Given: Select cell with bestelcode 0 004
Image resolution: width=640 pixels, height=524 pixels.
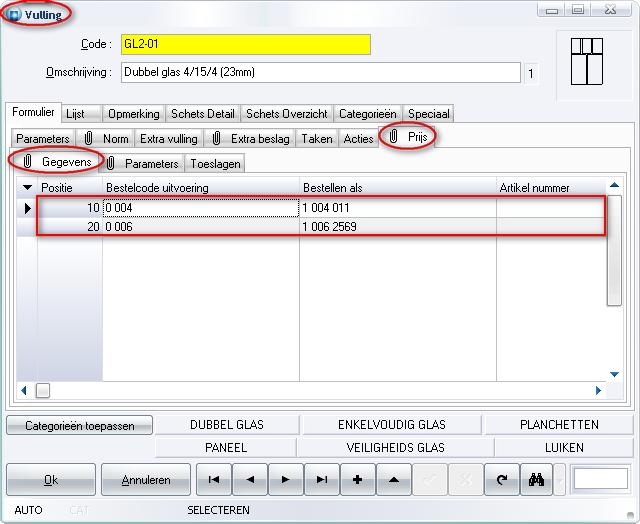Looking at the screenshot, I should click(x=201, y=208).
